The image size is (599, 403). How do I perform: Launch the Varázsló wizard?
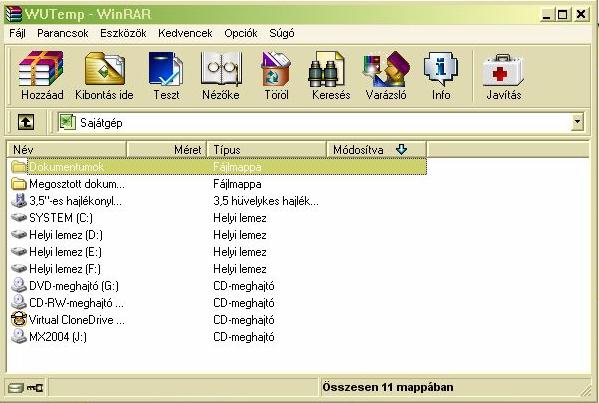click(x=386, y=76)
